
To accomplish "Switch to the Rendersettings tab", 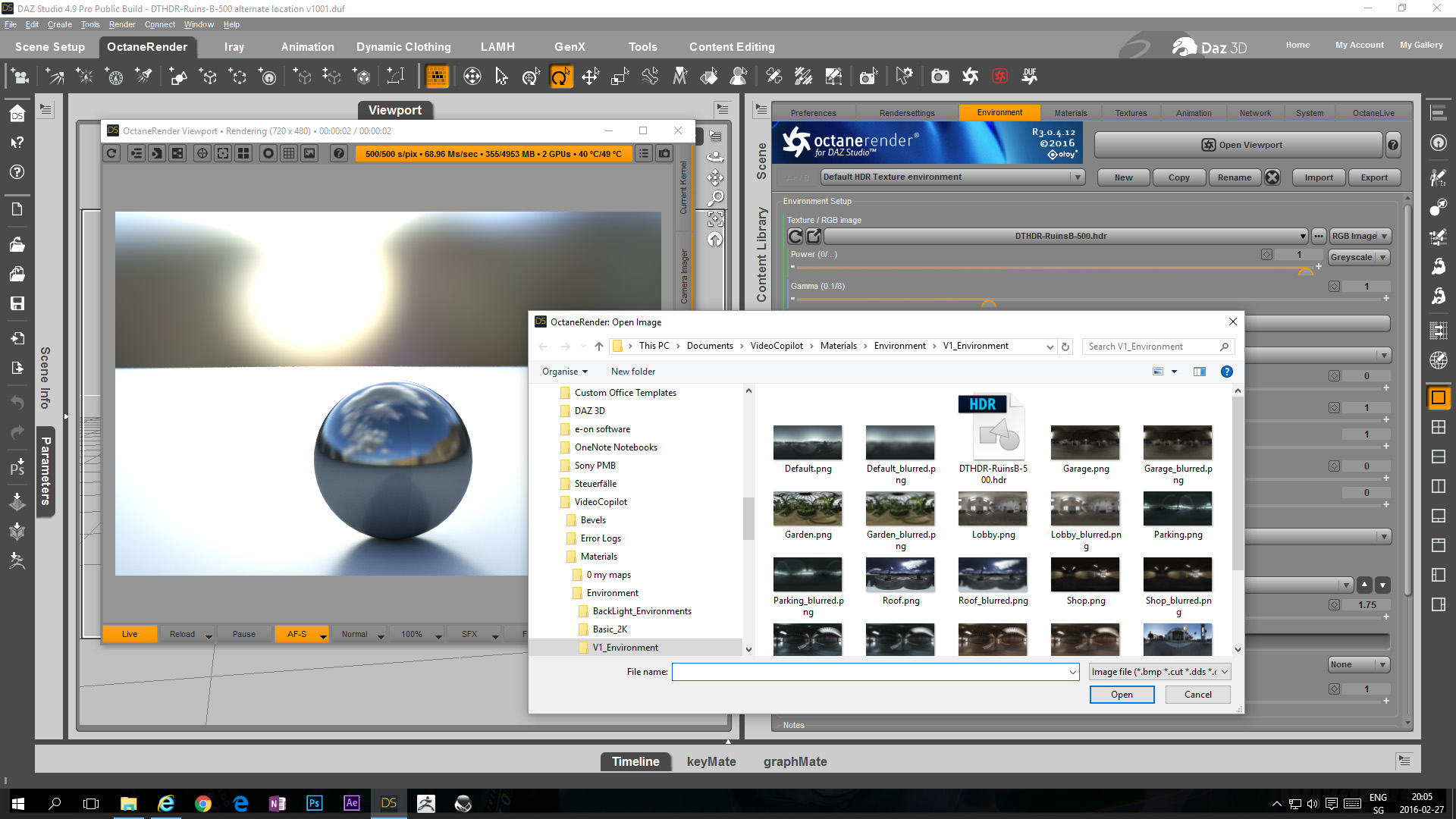I will coord(907,113).
